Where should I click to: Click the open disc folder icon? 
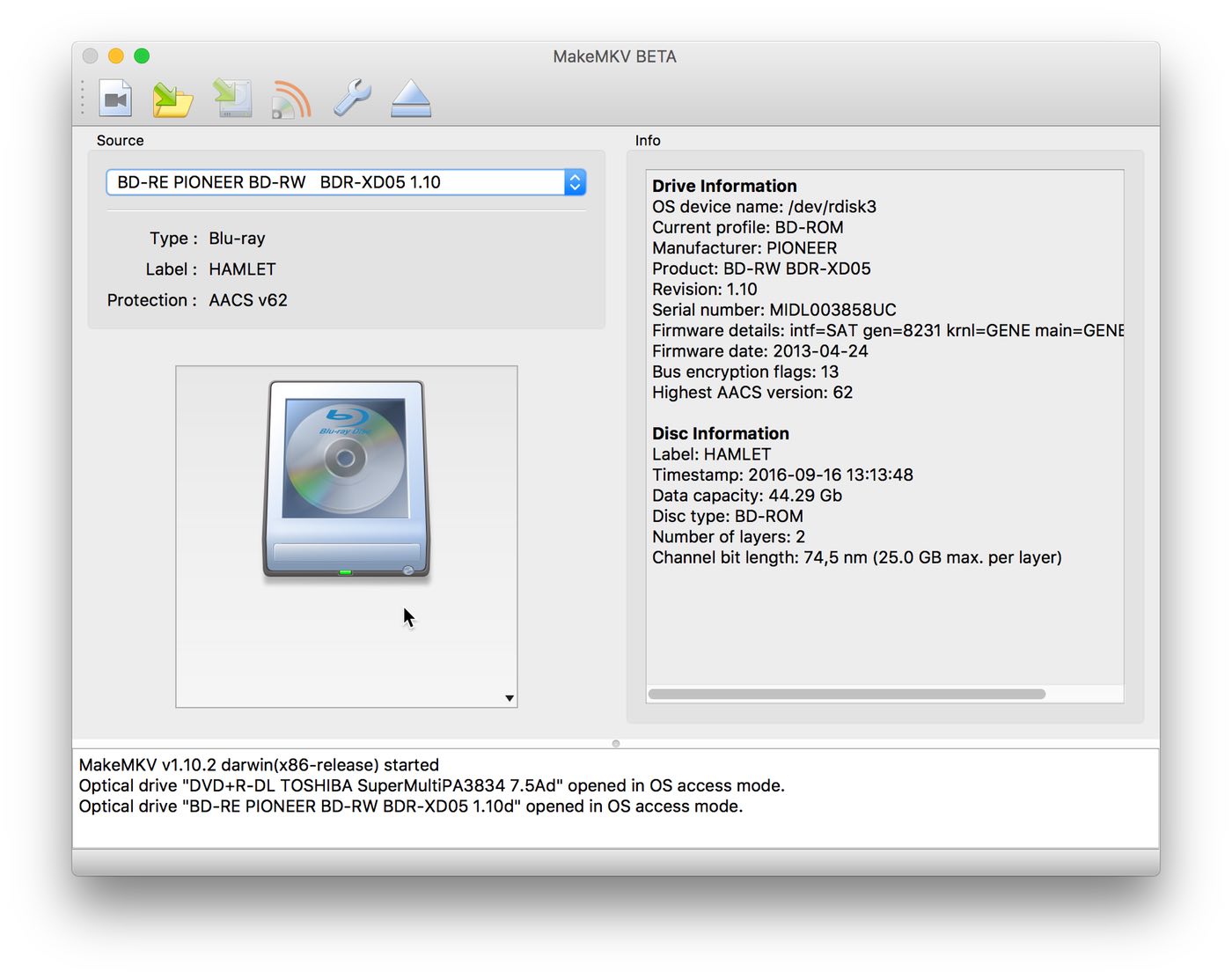[172, 99]
